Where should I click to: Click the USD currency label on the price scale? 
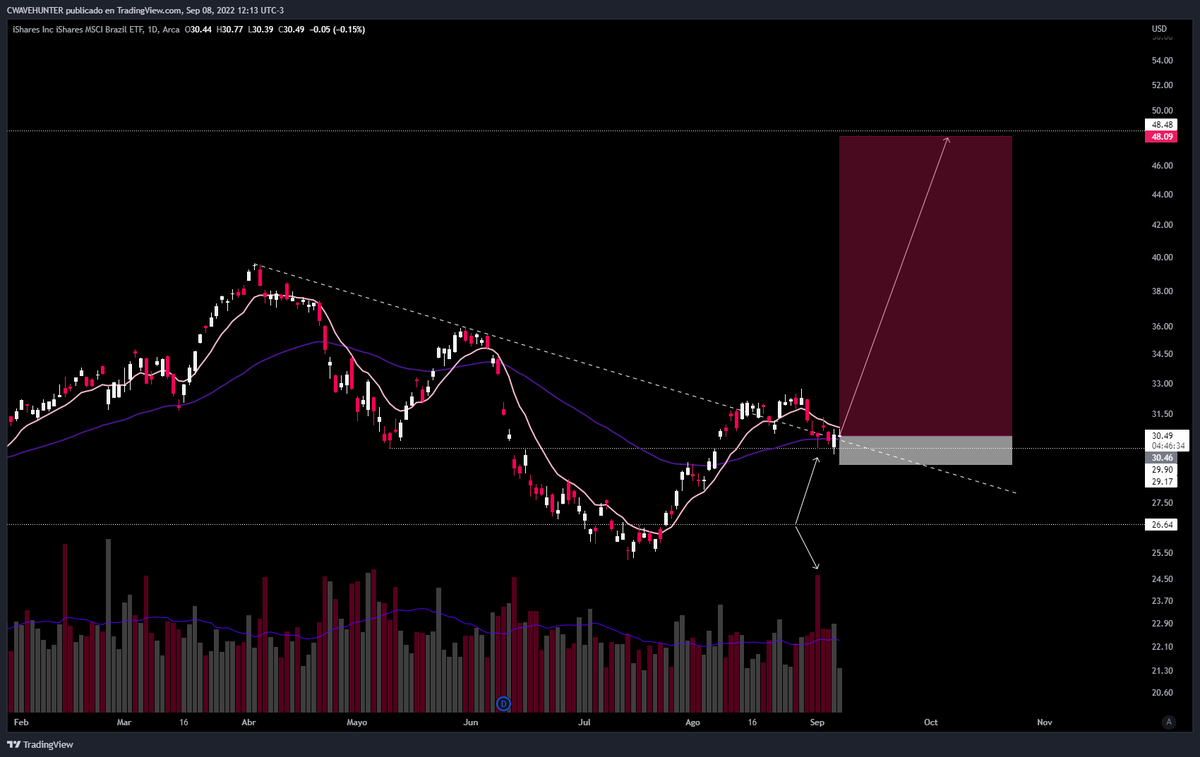pyautogui.click(x=1160, y=30)
